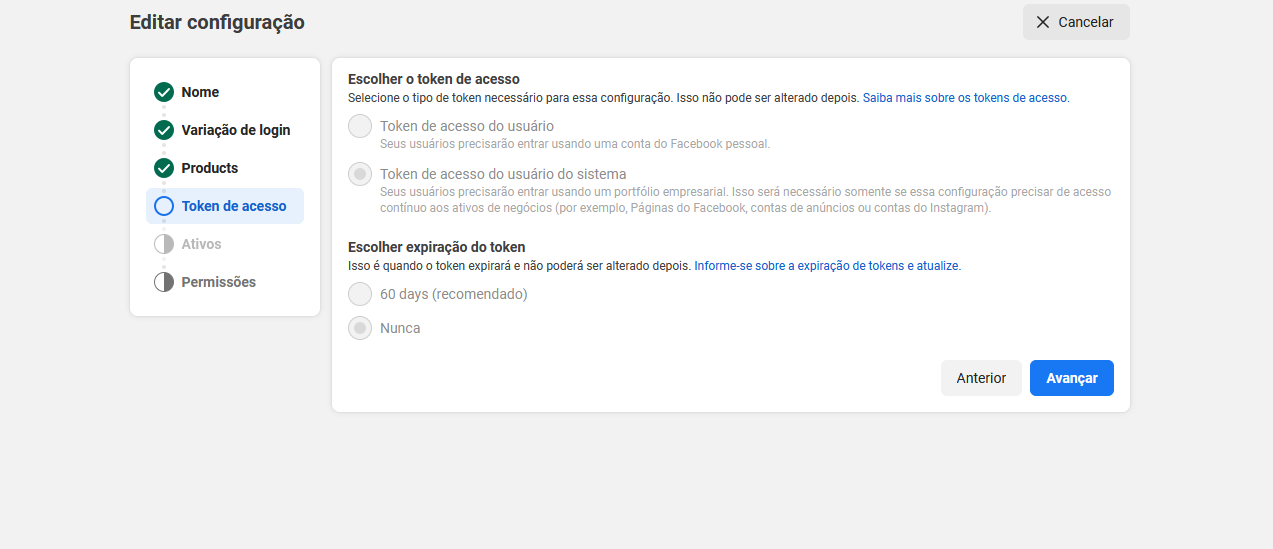Click the blue Avançar button
Viewport: 1273px width, 549px height.
click(1071, 378)
